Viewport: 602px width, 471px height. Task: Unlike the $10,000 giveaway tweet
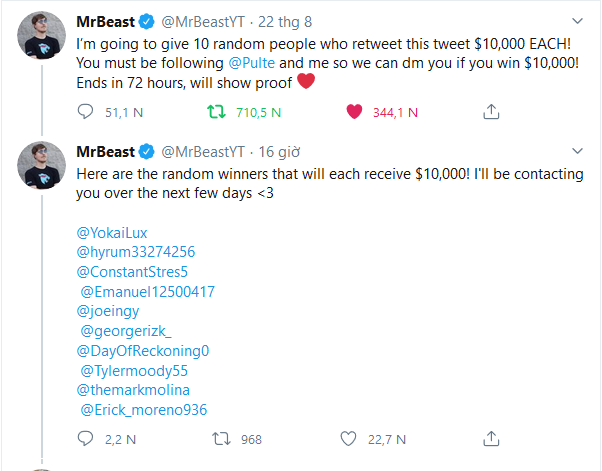[353, 113]
